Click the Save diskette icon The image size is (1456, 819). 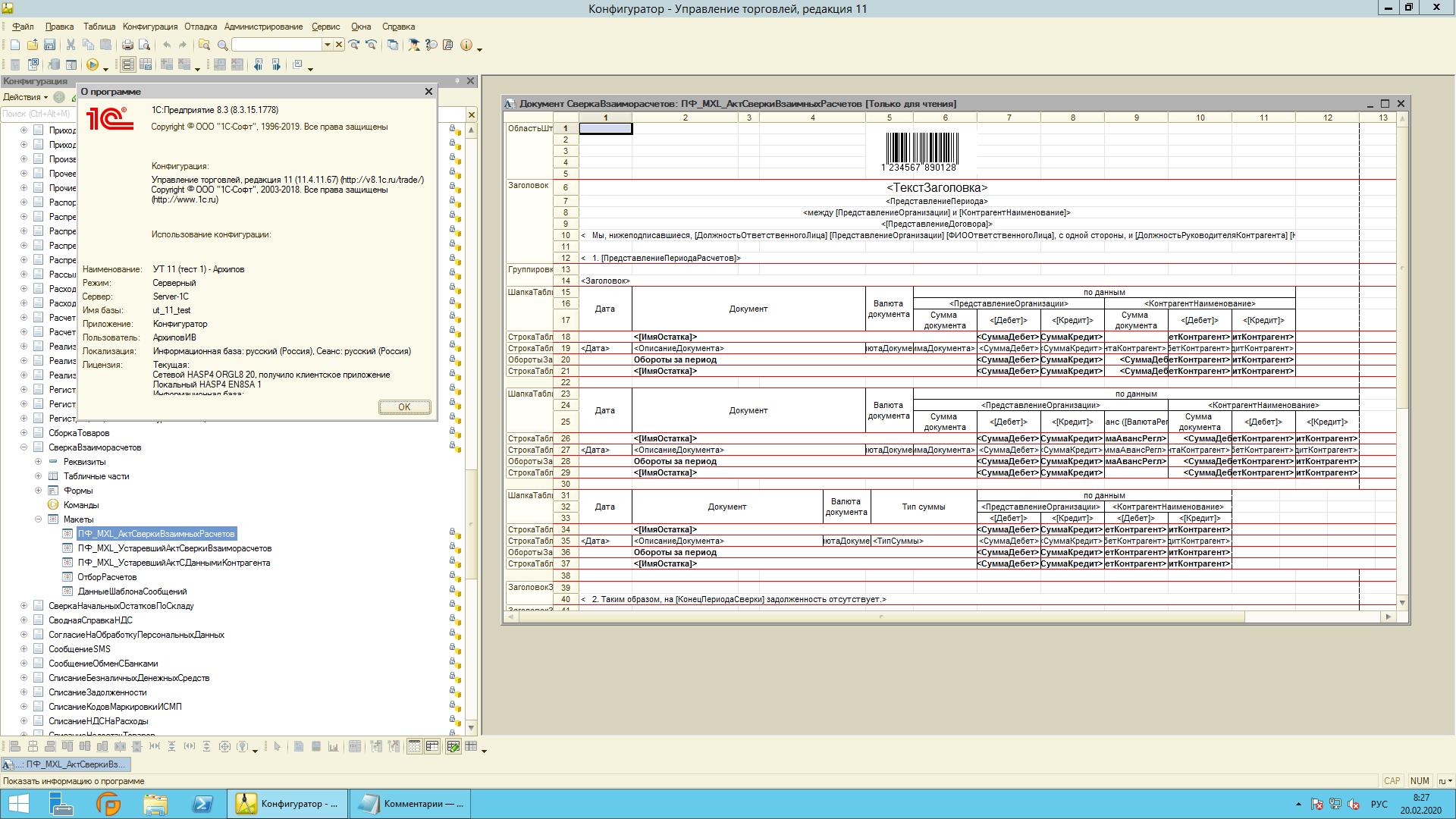[49, 45]
